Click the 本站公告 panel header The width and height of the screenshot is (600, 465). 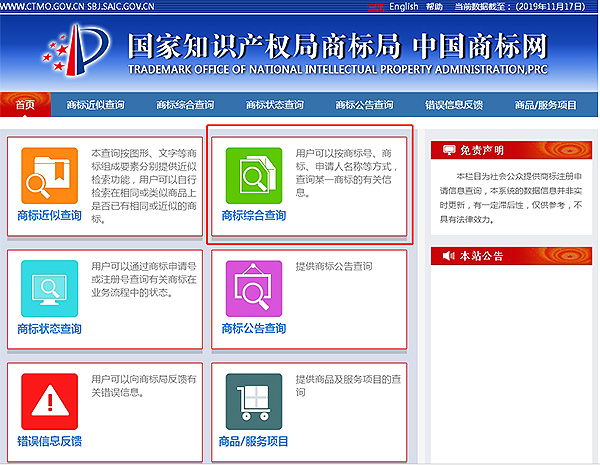[511, 256]
